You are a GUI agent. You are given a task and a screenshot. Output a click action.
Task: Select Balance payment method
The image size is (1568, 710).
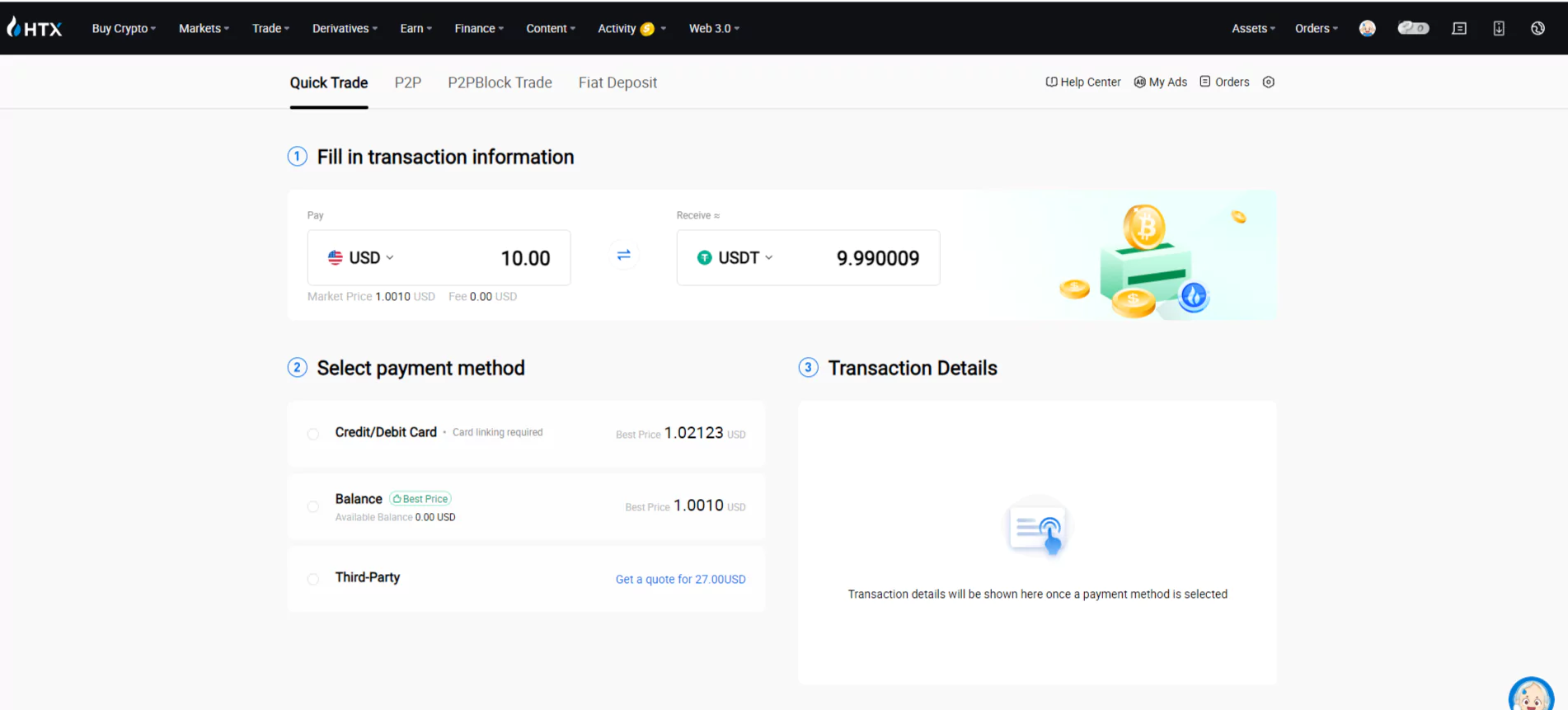pos(526,506)
